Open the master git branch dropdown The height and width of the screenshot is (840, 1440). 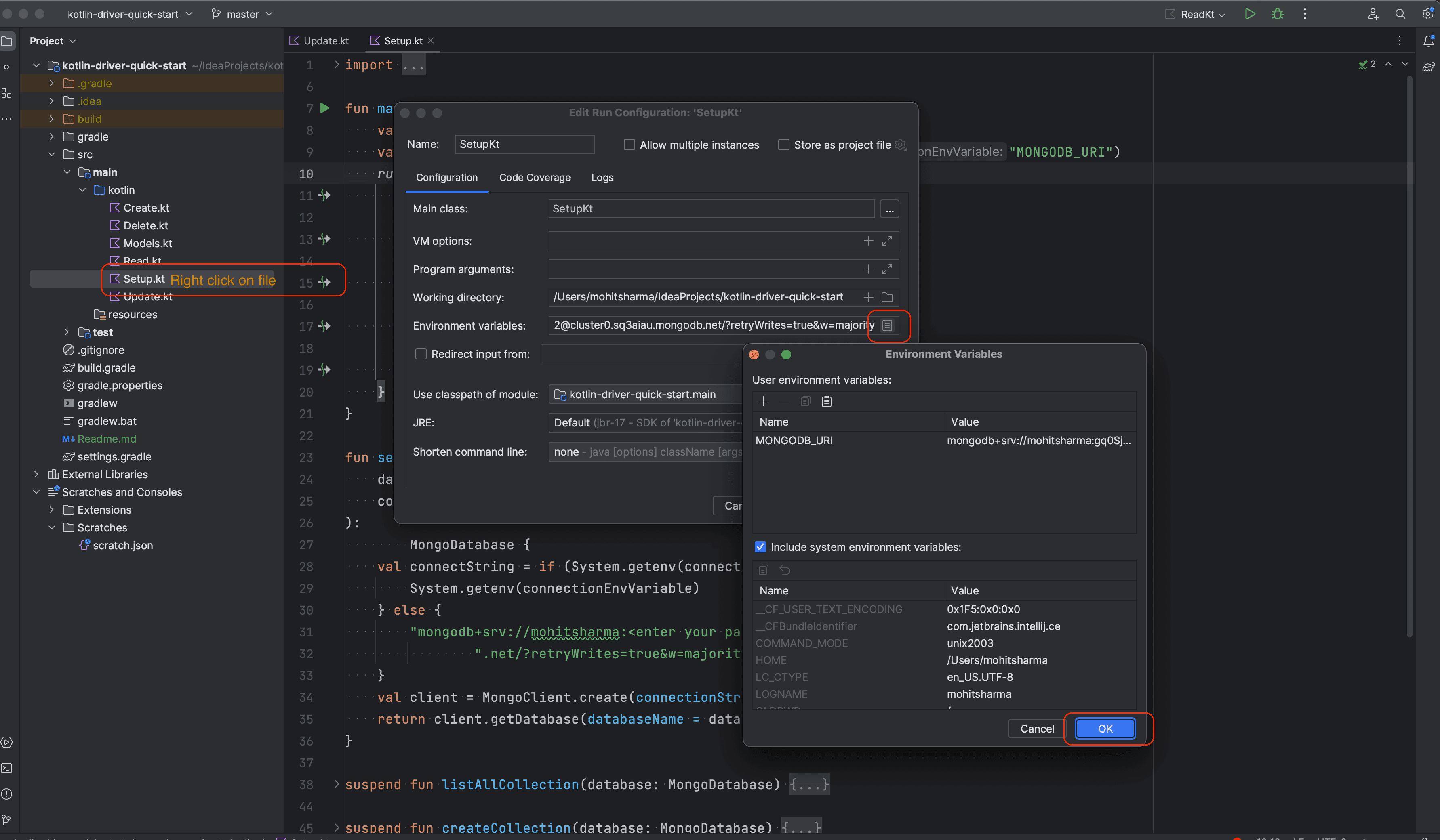point(242,14)
